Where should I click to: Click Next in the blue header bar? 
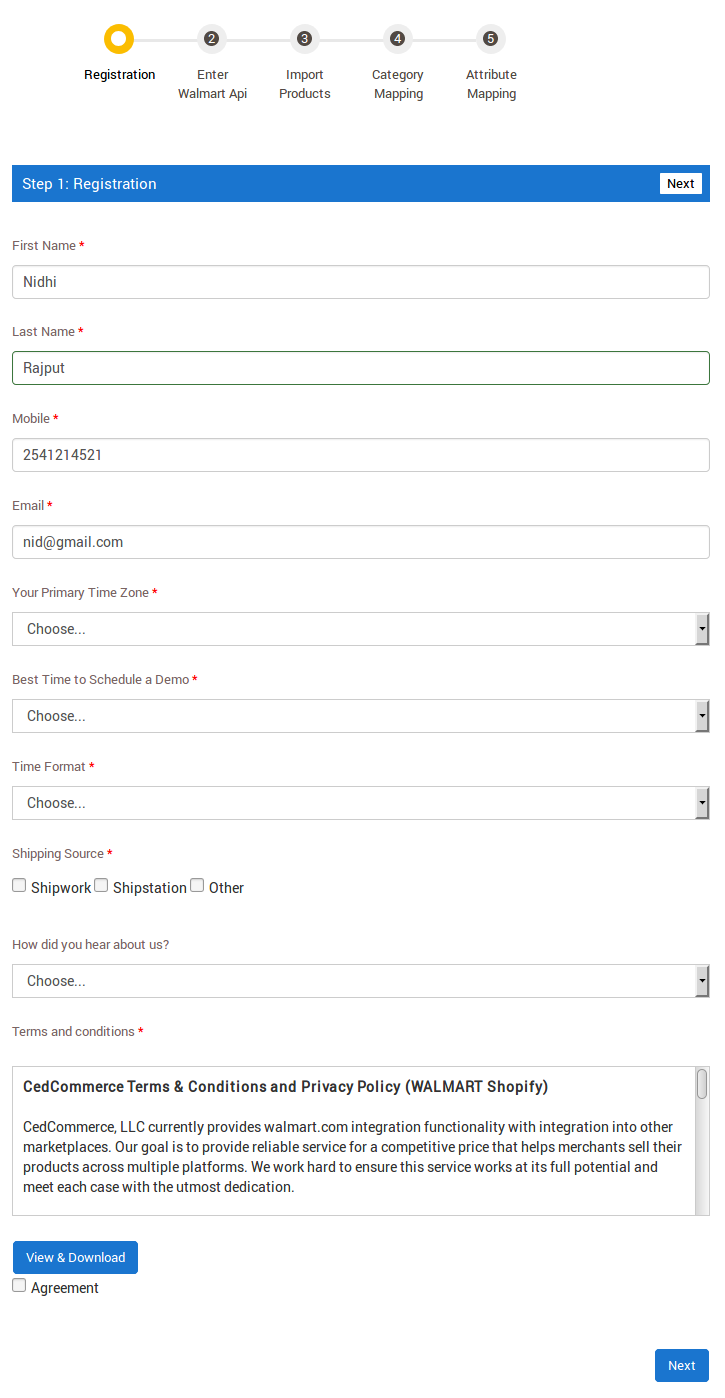[x=681, y=183]
